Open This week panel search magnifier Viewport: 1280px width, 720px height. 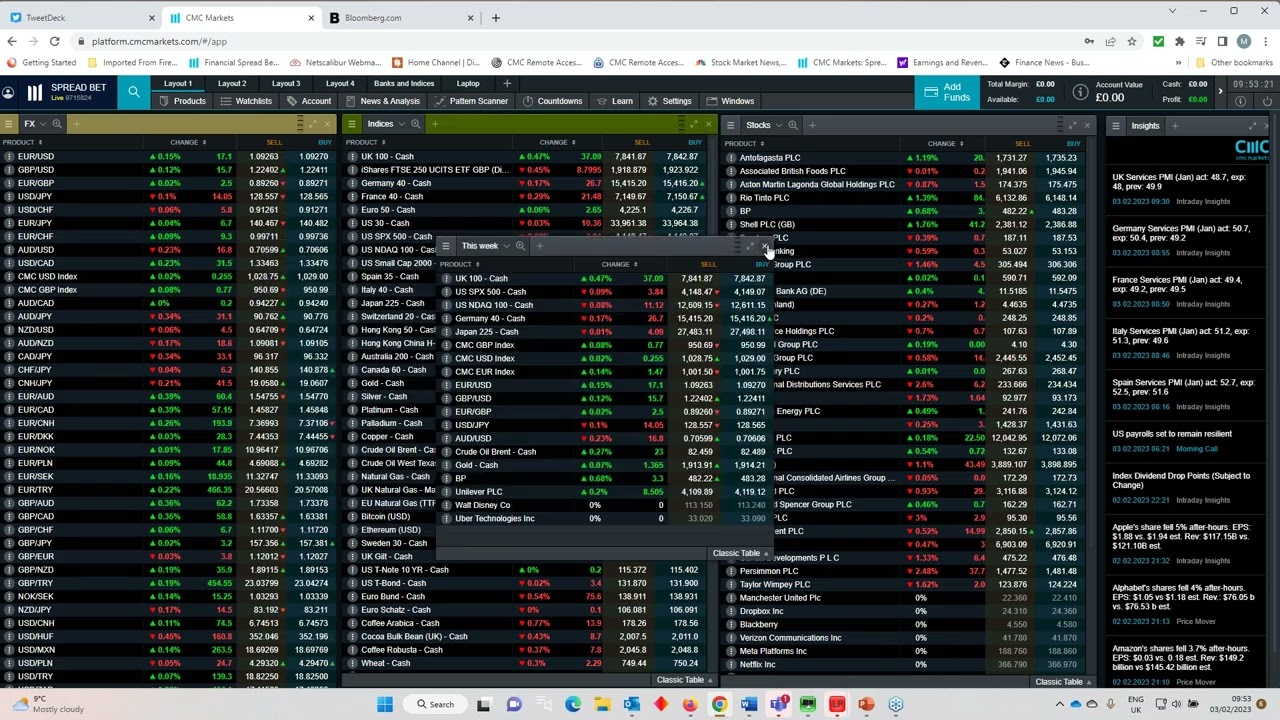tap(520, 246)
